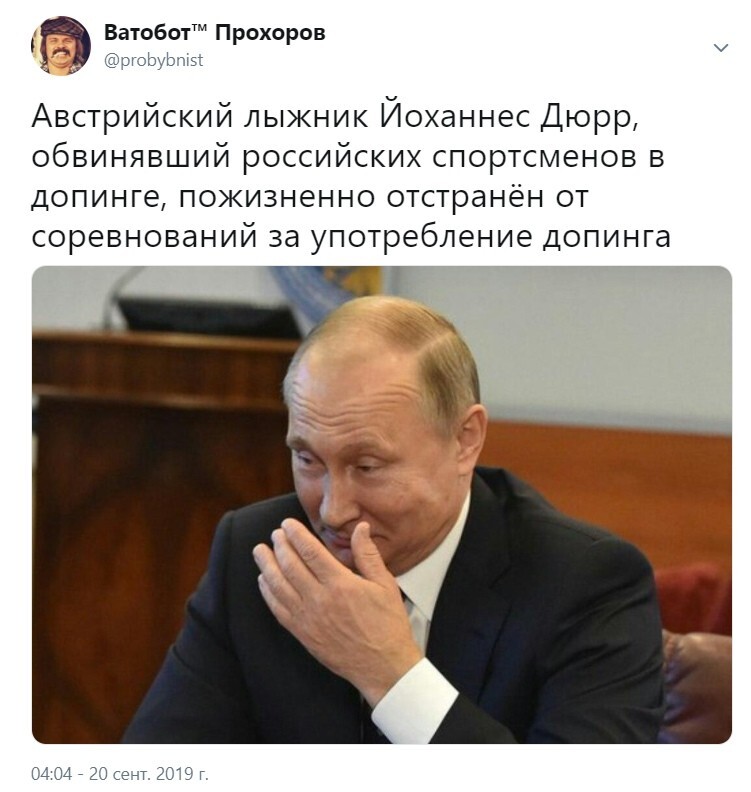The image size is (751, 792).
Task: Click the word Прохоров in author name
Action: (270, 33)
